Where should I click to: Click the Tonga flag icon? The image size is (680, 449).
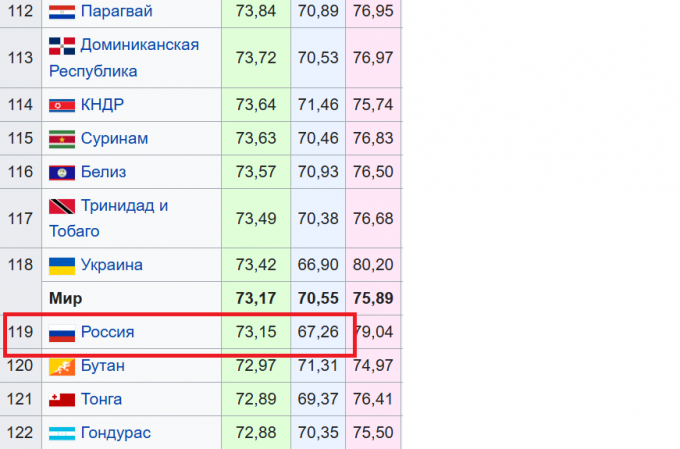click(x=62, y=400)
